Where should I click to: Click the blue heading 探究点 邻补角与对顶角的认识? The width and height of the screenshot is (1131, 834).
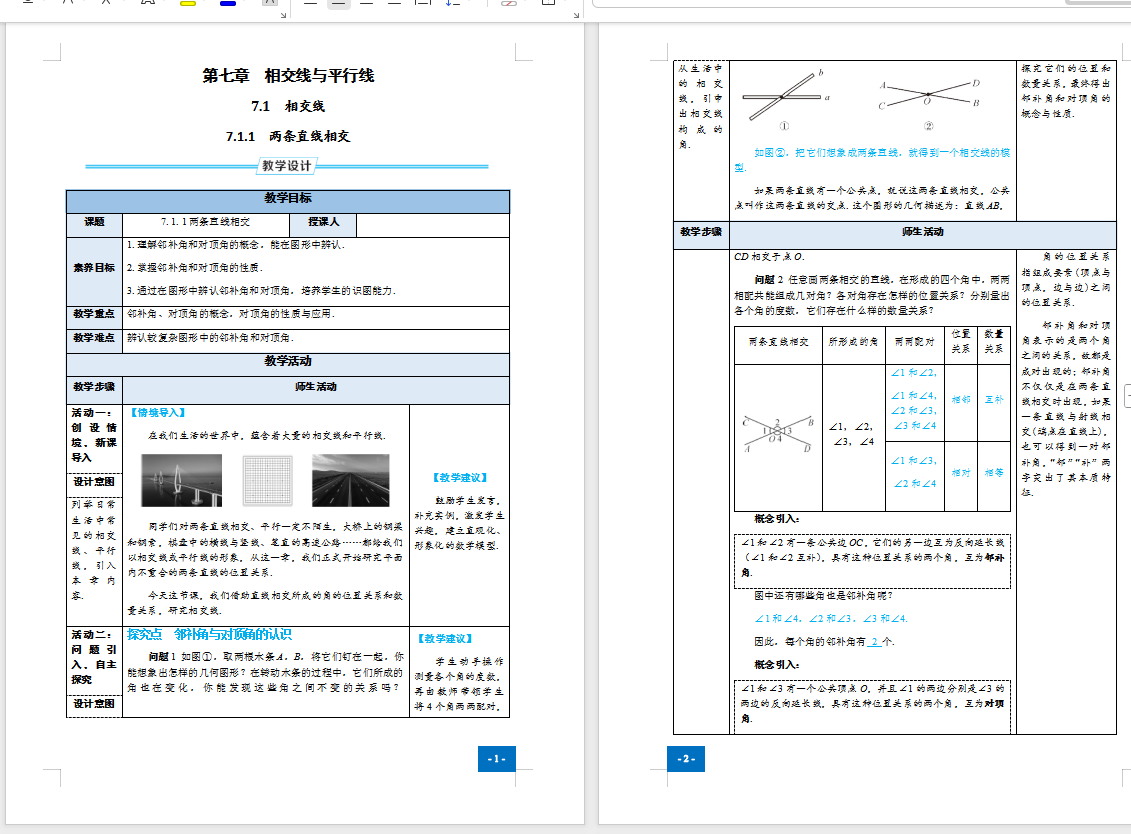(x=209, y=635)
